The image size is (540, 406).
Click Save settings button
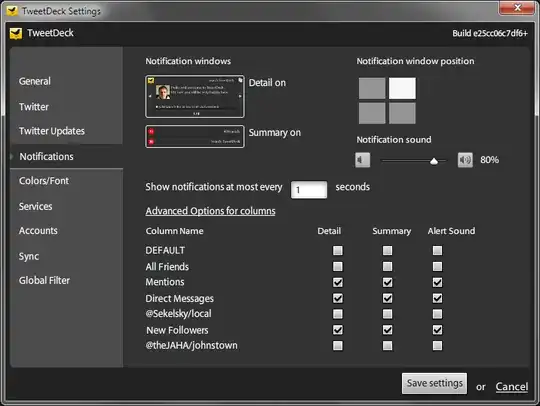434,383
